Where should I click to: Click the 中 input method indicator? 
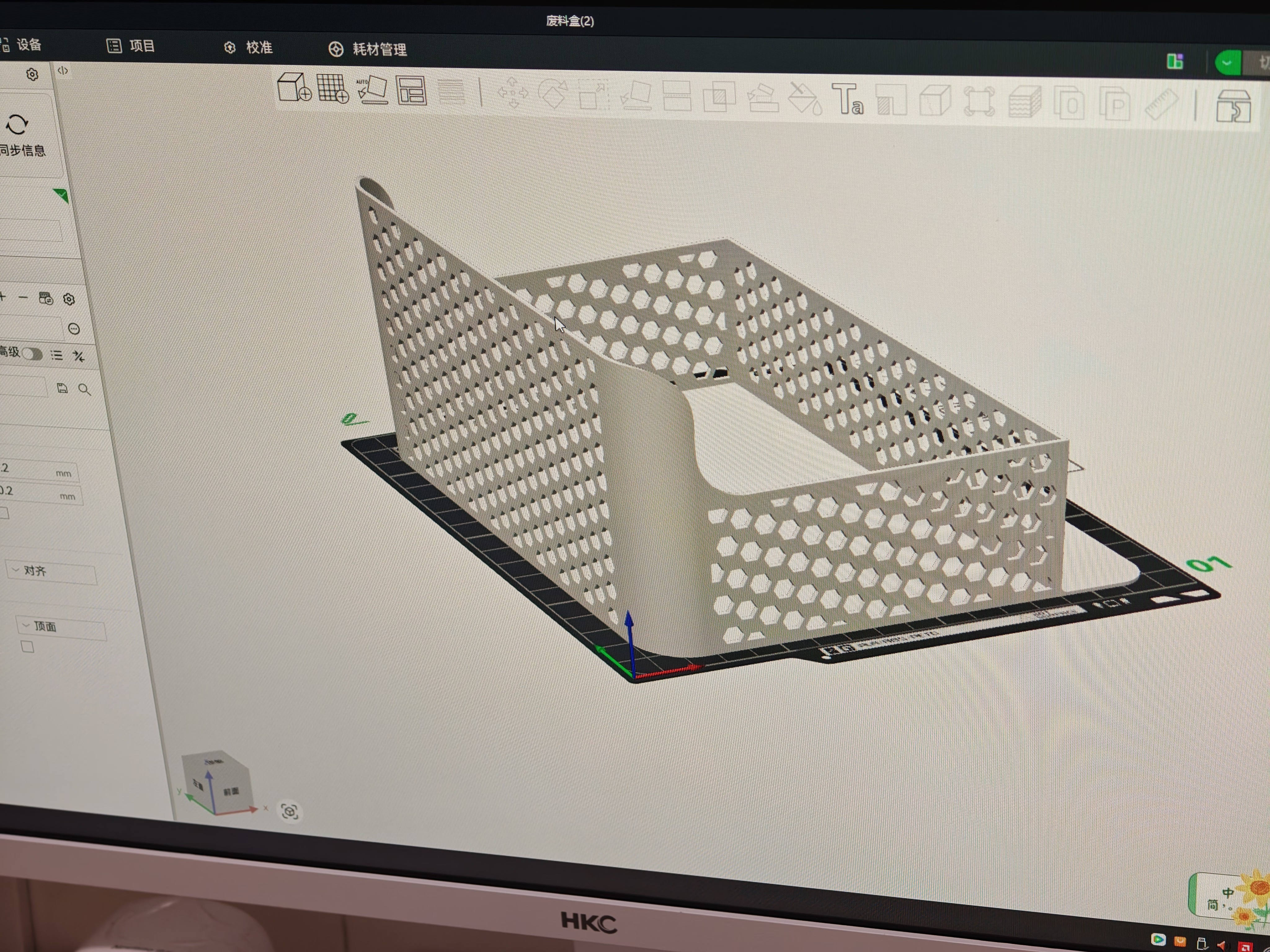pos(1228,892)
